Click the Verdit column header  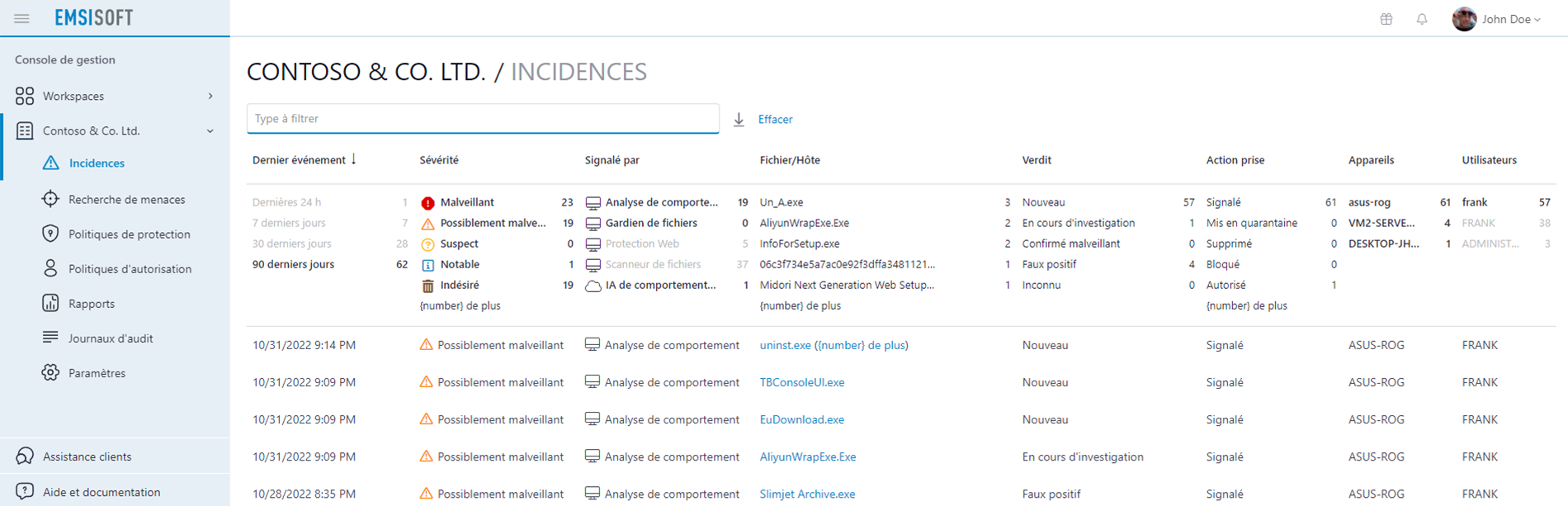(1037, 160)
